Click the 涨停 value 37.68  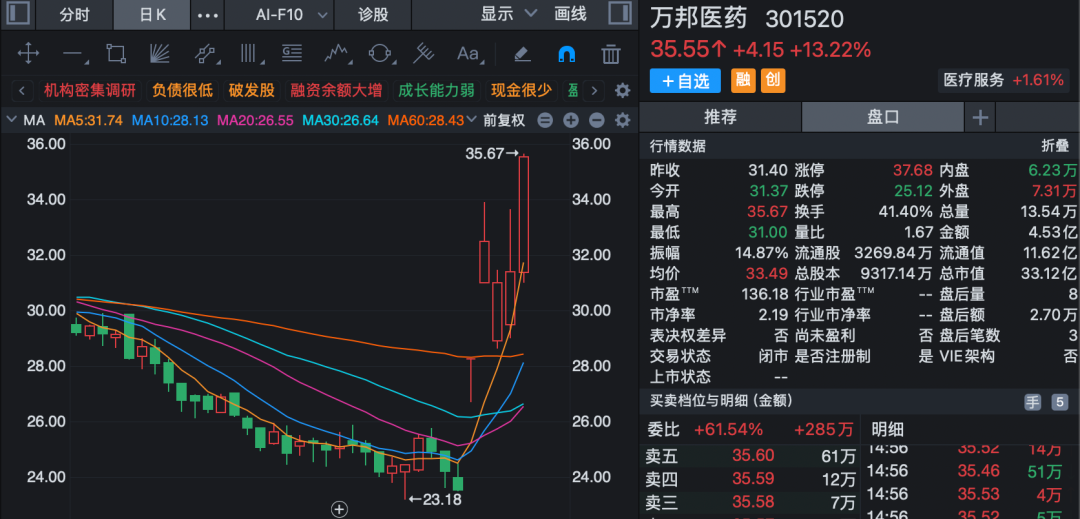[912, 170]
